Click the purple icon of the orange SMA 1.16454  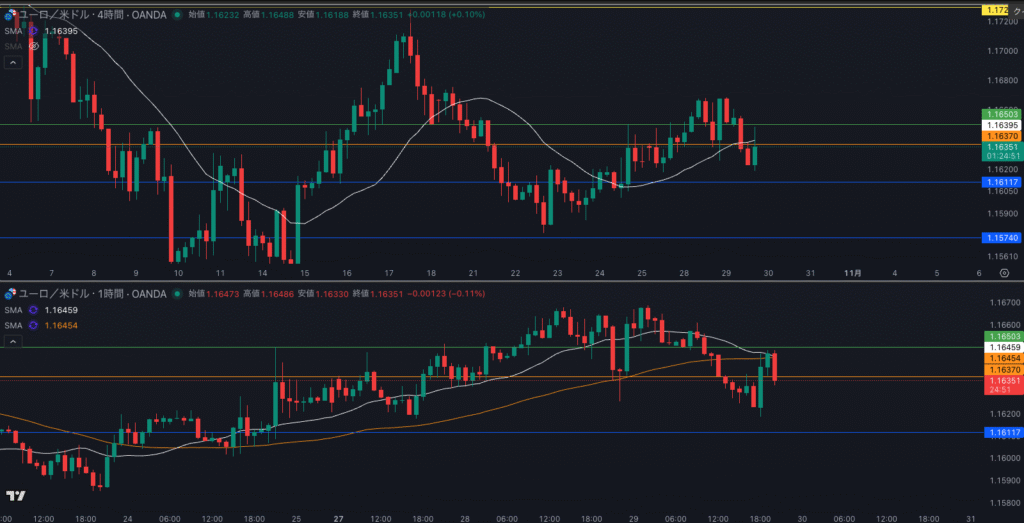pos(34,325)
